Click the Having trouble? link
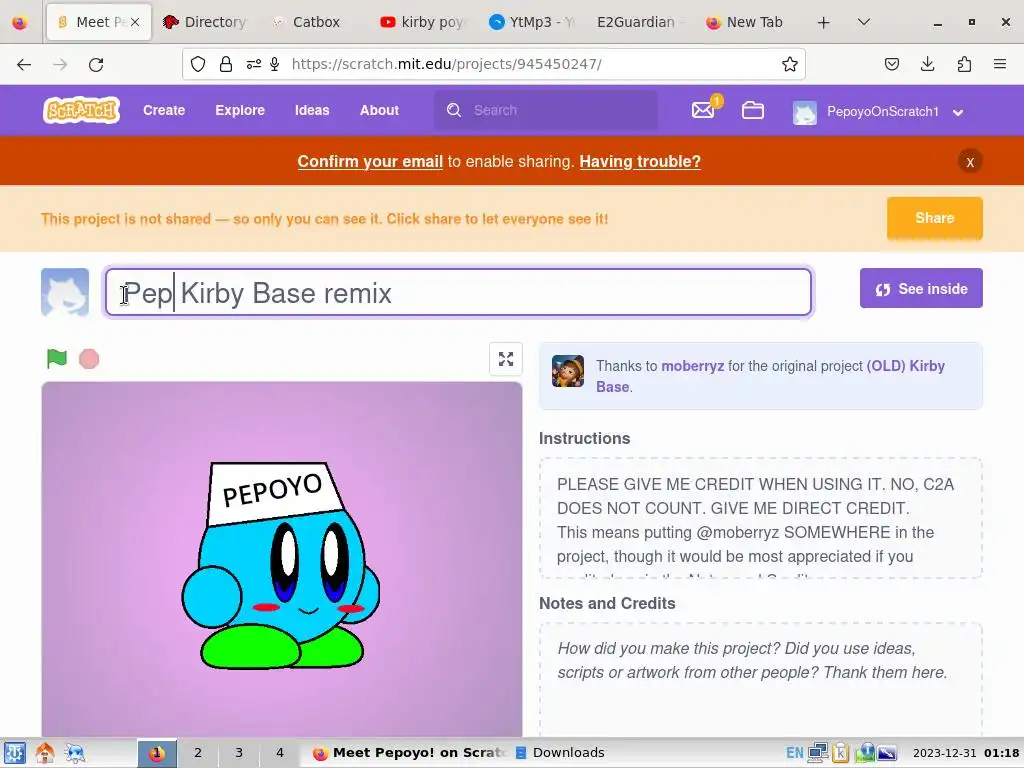This screenshot has width=1024, height=768. 639,161
